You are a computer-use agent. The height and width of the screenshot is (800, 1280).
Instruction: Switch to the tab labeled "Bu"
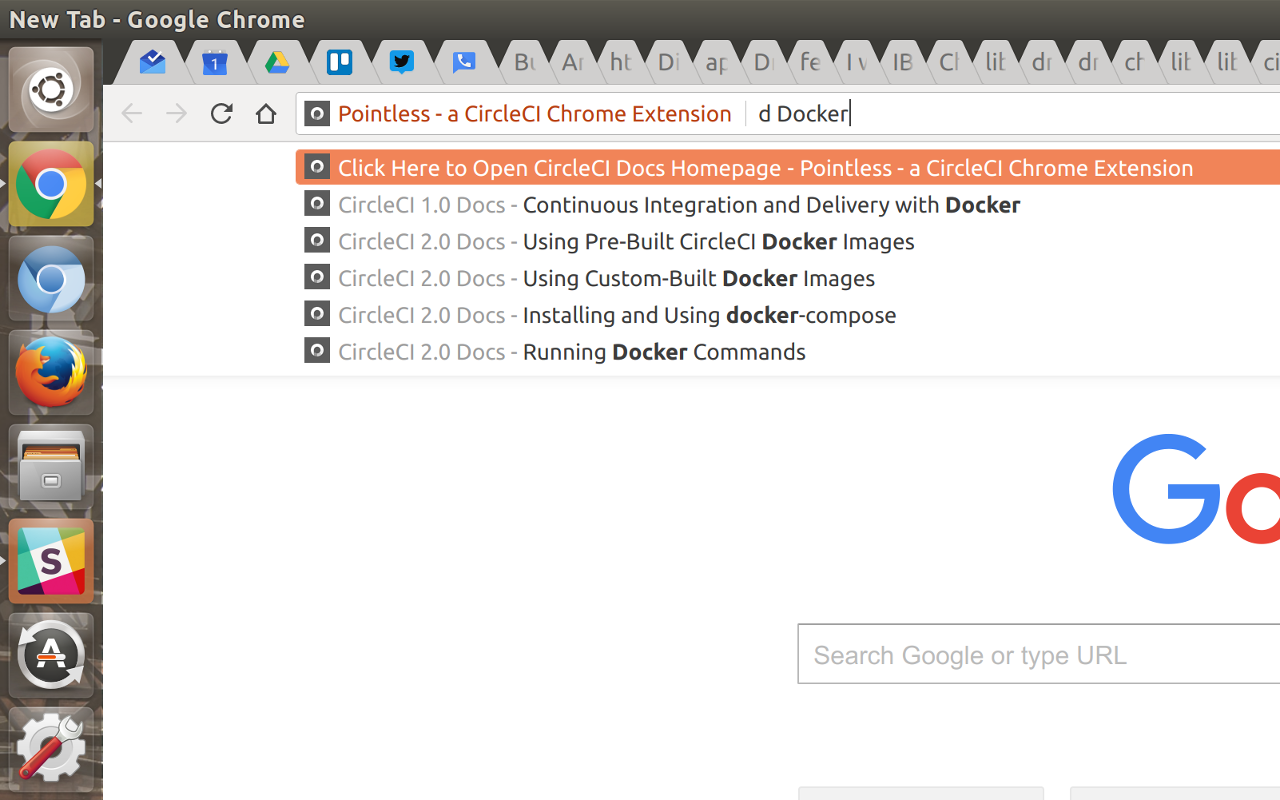[x=524, y=63]
